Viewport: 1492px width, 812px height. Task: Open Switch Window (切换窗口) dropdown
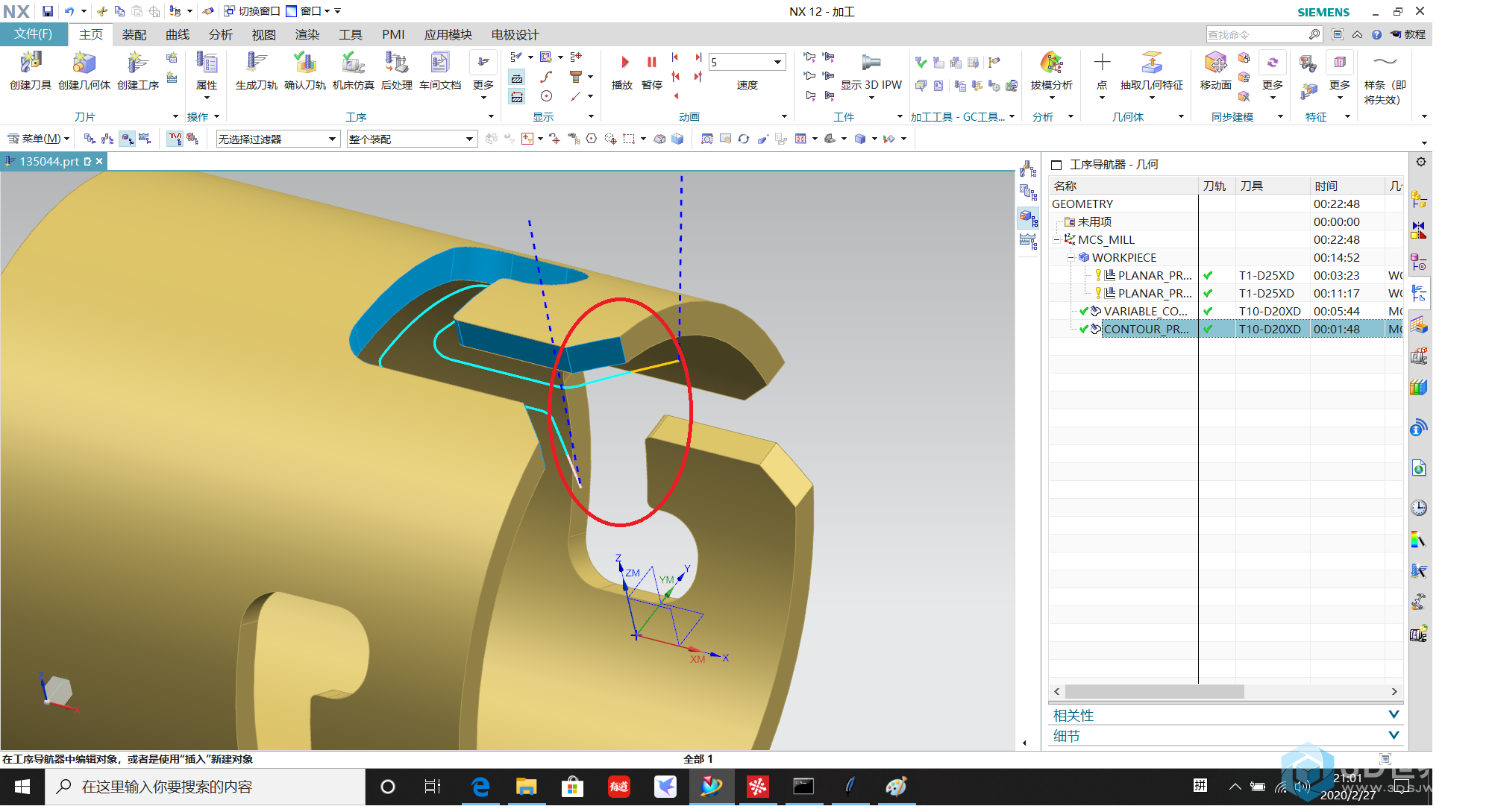tap(251, 11)
